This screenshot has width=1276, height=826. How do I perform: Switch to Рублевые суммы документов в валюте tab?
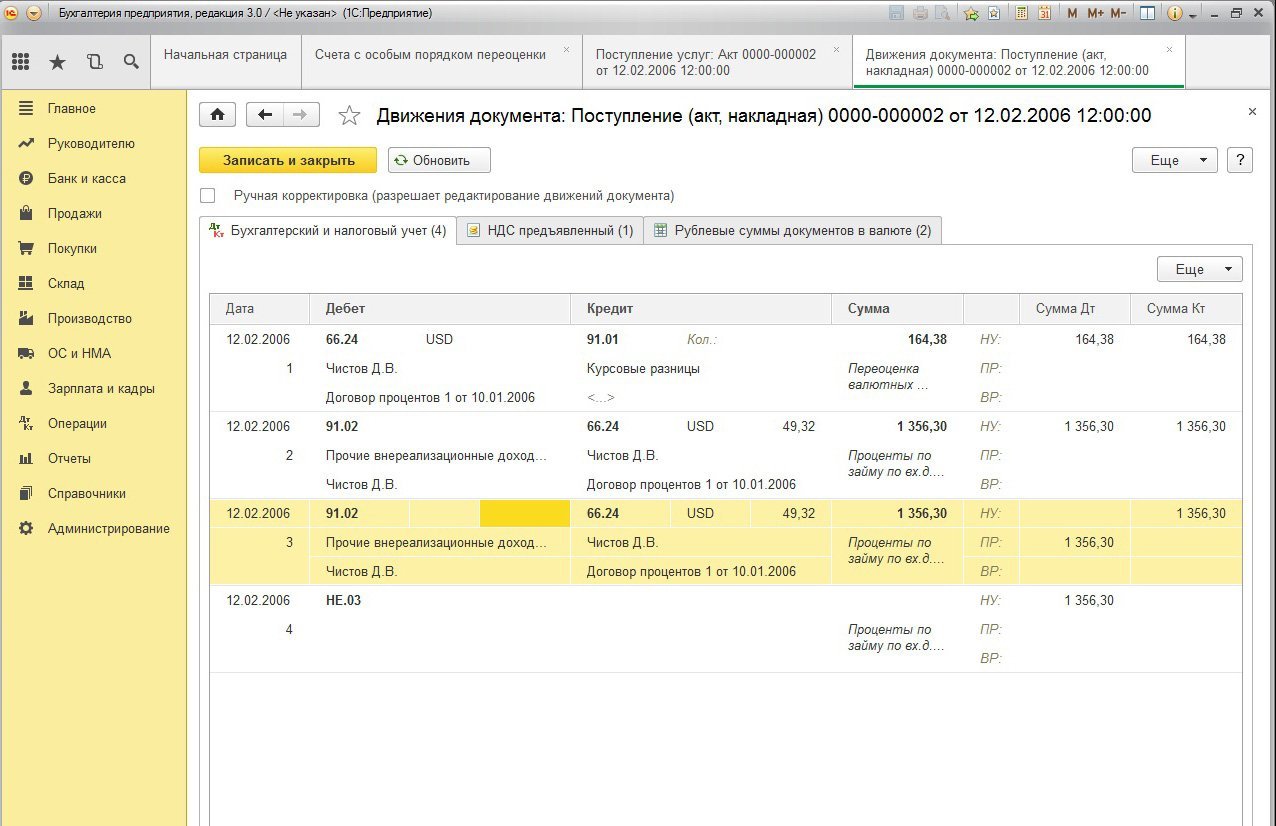(x=792, y=230)
